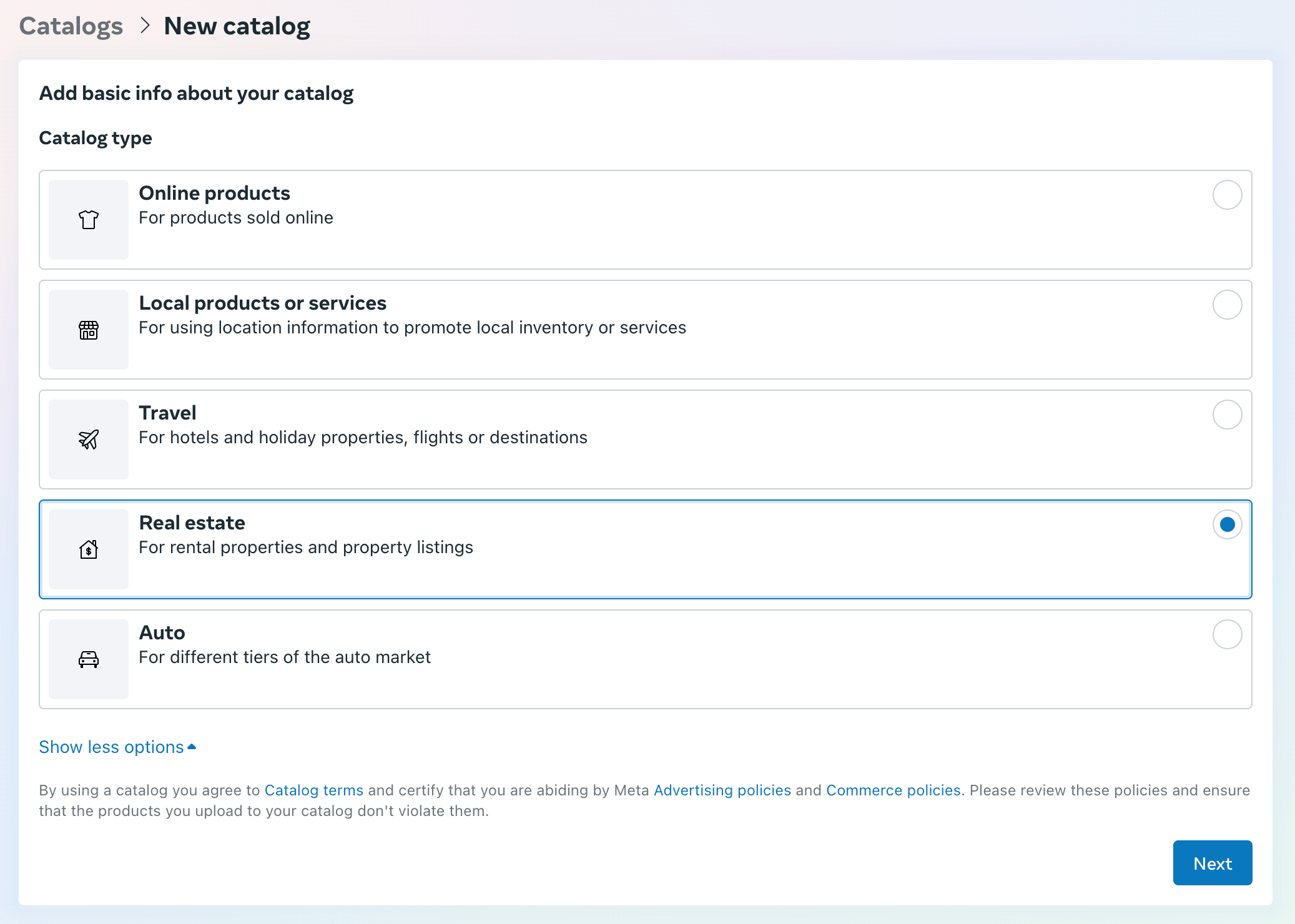Open the Commerce policies link
This screenshot has height=924, width=1295.
tap(893, 790)
